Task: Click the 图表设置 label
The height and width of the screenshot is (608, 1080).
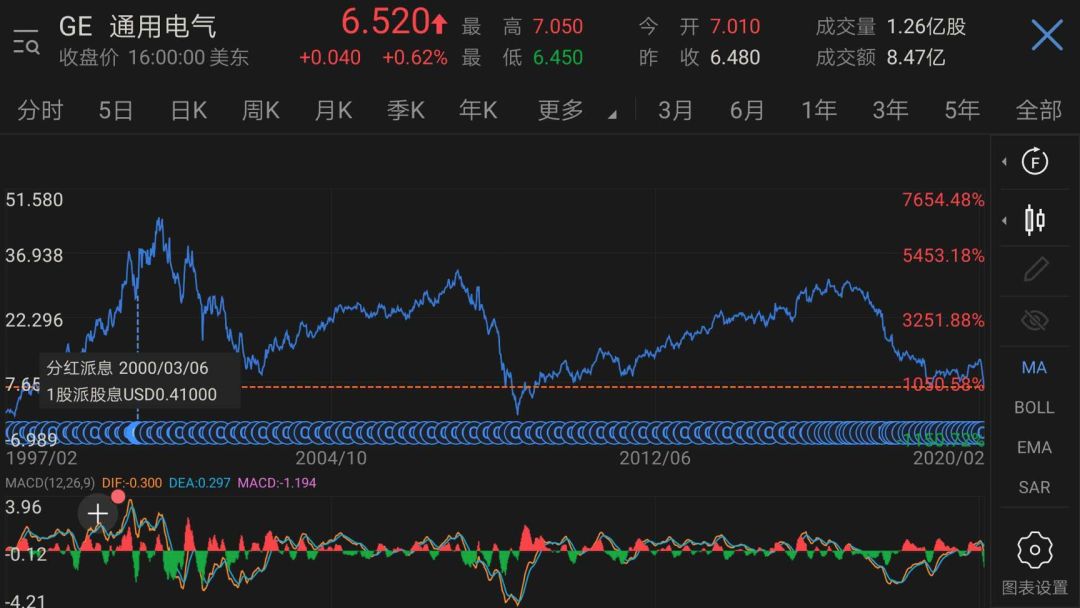Action: click(x=1035, y=587)
